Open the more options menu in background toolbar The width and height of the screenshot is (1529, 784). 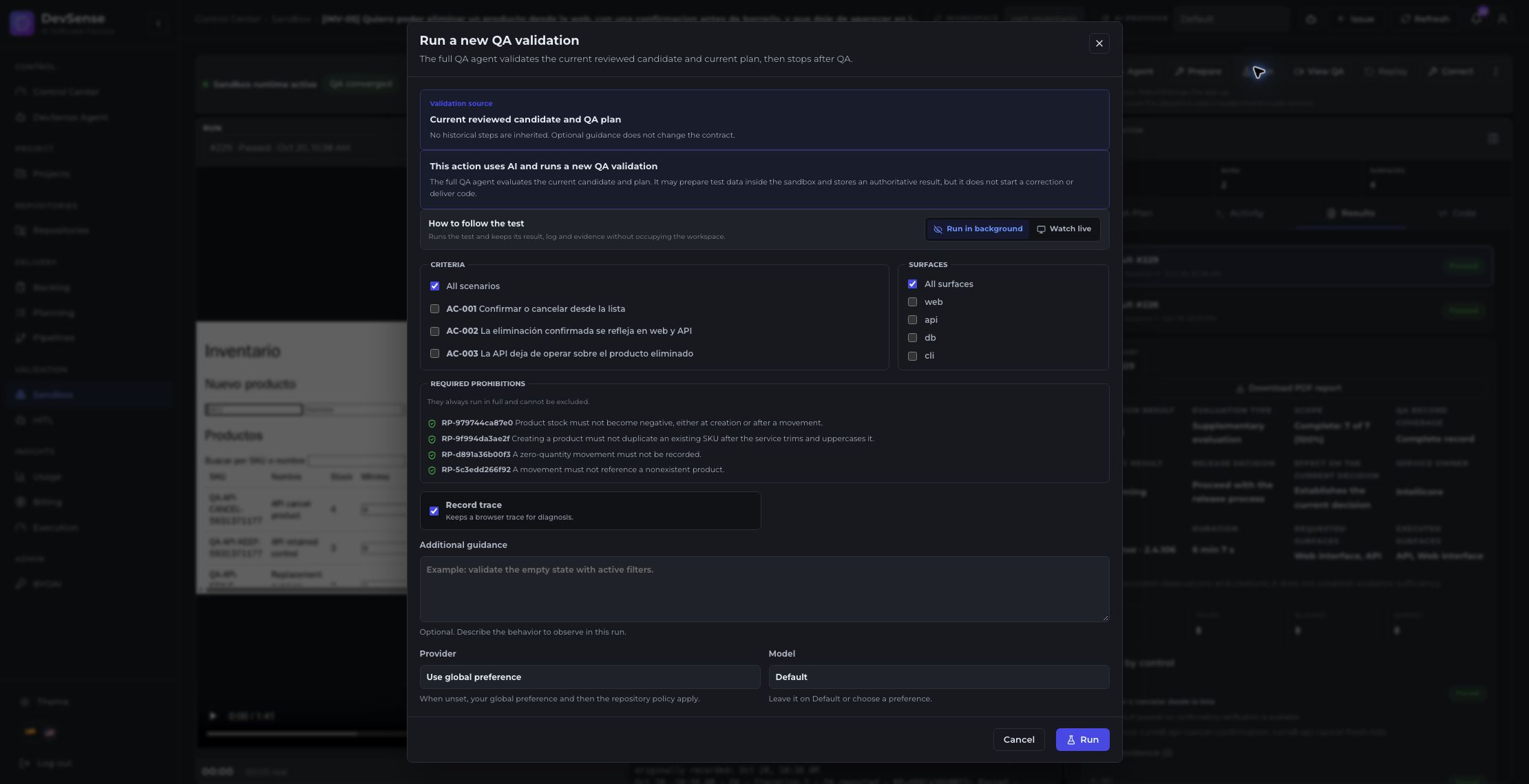click(x=1496, y=72)
